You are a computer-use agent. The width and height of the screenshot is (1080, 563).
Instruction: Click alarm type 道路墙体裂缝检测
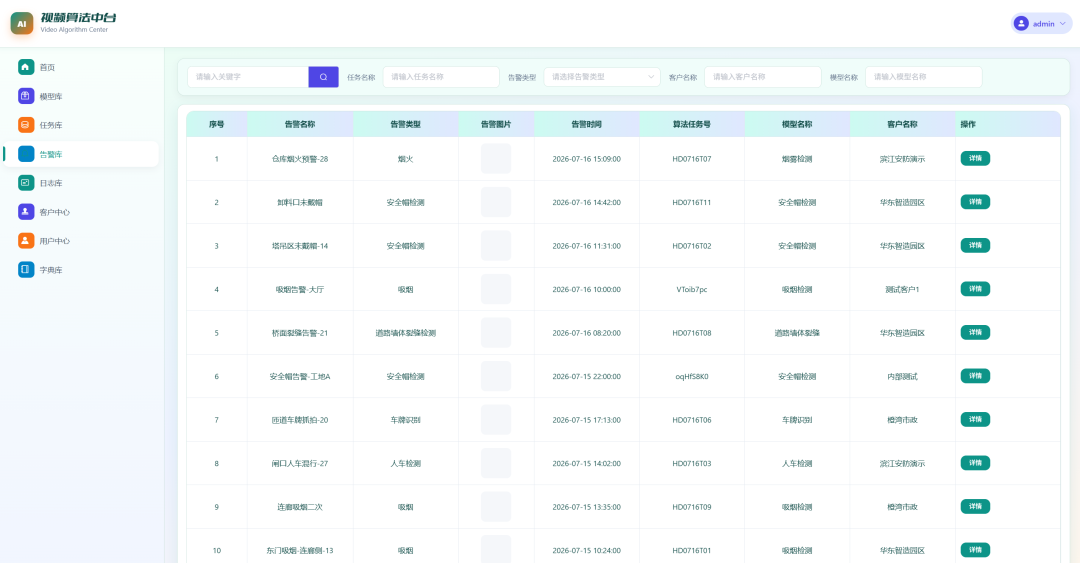click(x=405, y=333)
